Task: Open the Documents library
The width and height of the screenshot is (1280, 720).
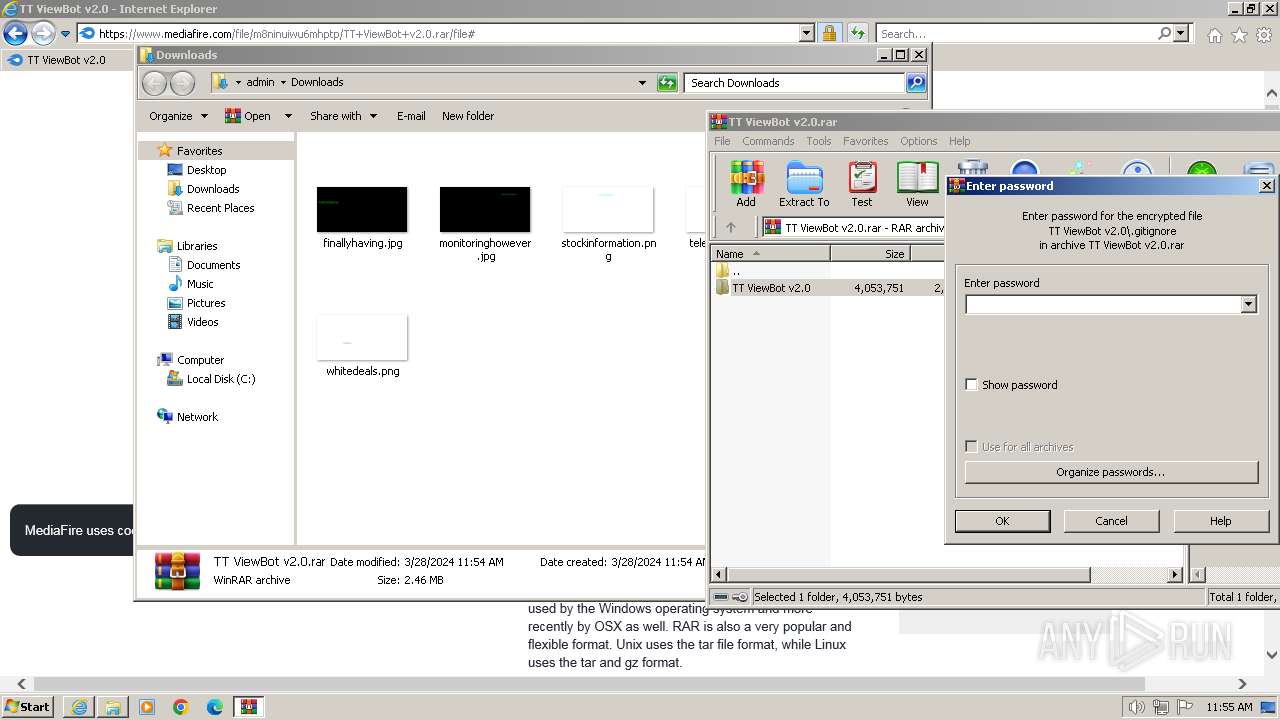Action: [213, 265]
